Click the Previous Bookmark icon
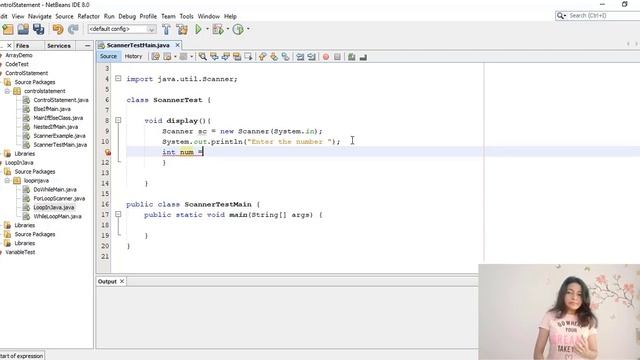The width and height of the screenshot is (640, 360). pos(262,57)
